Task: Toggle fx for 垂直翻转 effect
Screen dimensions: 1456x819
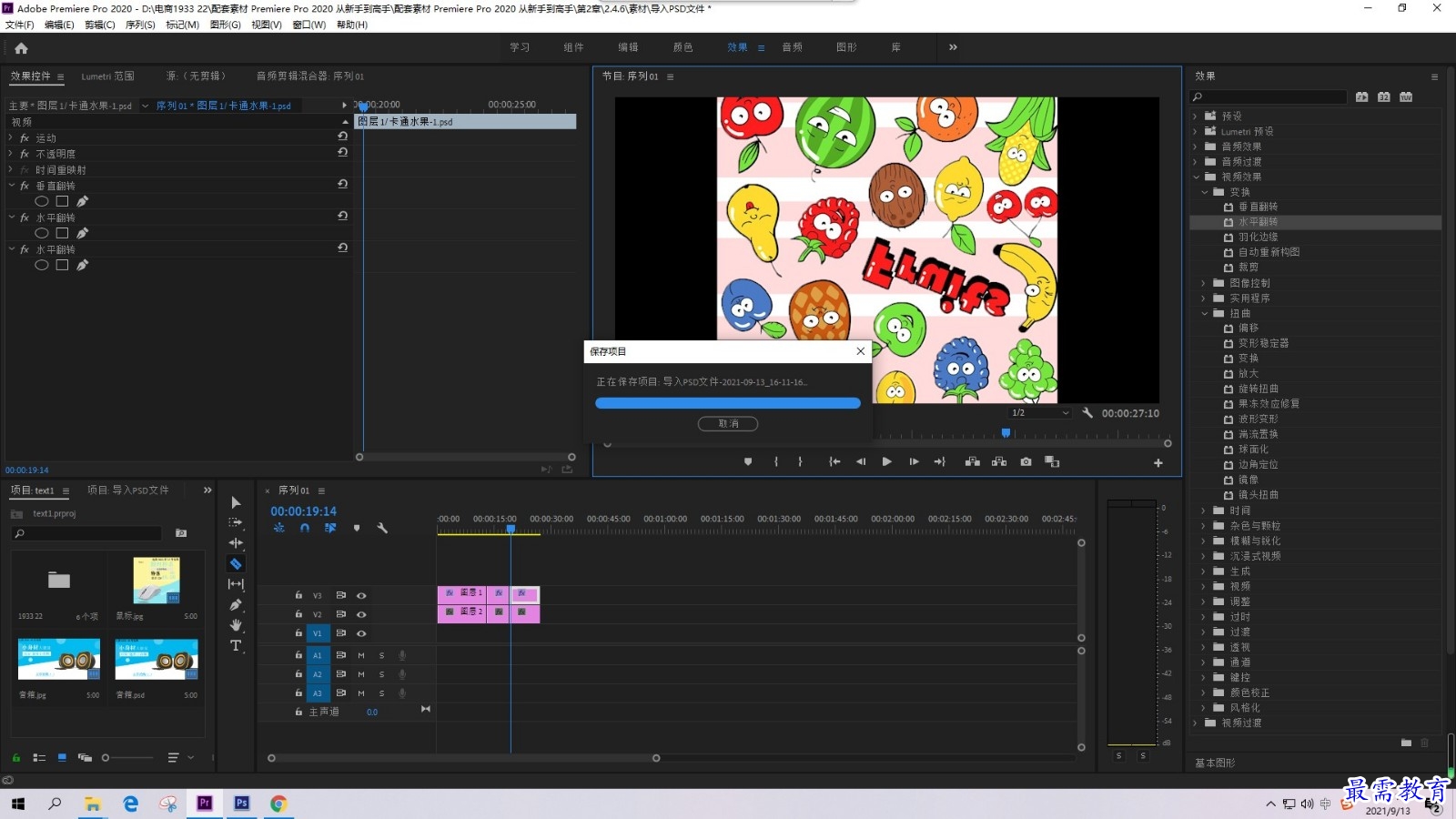Action: [25, 186]
